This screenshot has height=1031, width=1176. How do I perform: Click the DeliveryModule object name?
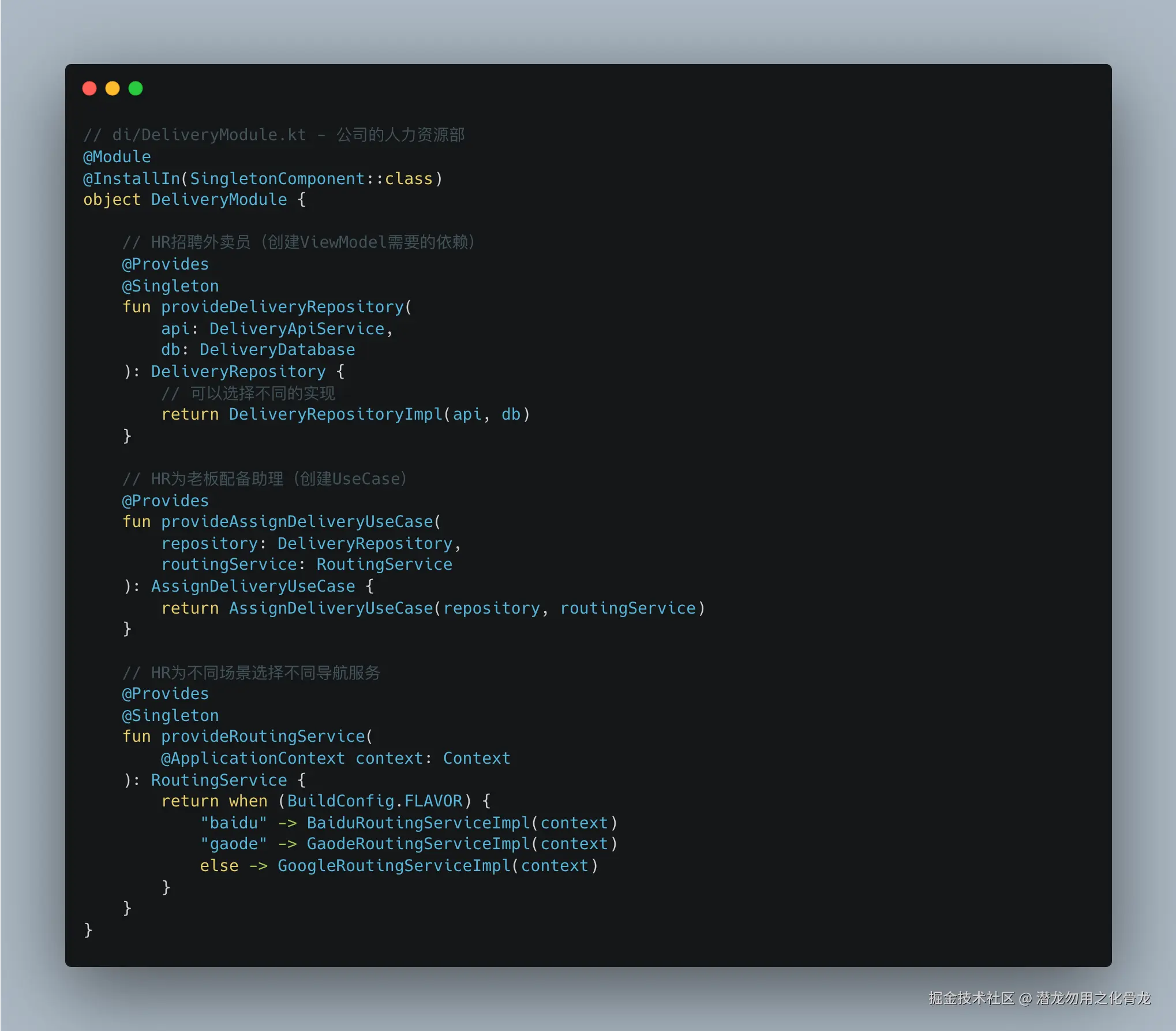pos(219,200)
